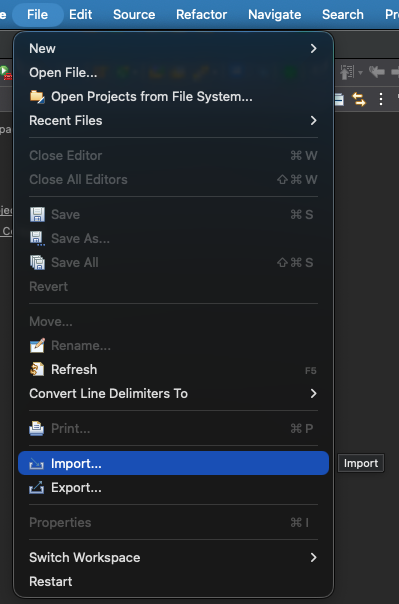Click the Open Projects from File System folder icon
This screenshot has height=604, width=399.
pos(37,97)
